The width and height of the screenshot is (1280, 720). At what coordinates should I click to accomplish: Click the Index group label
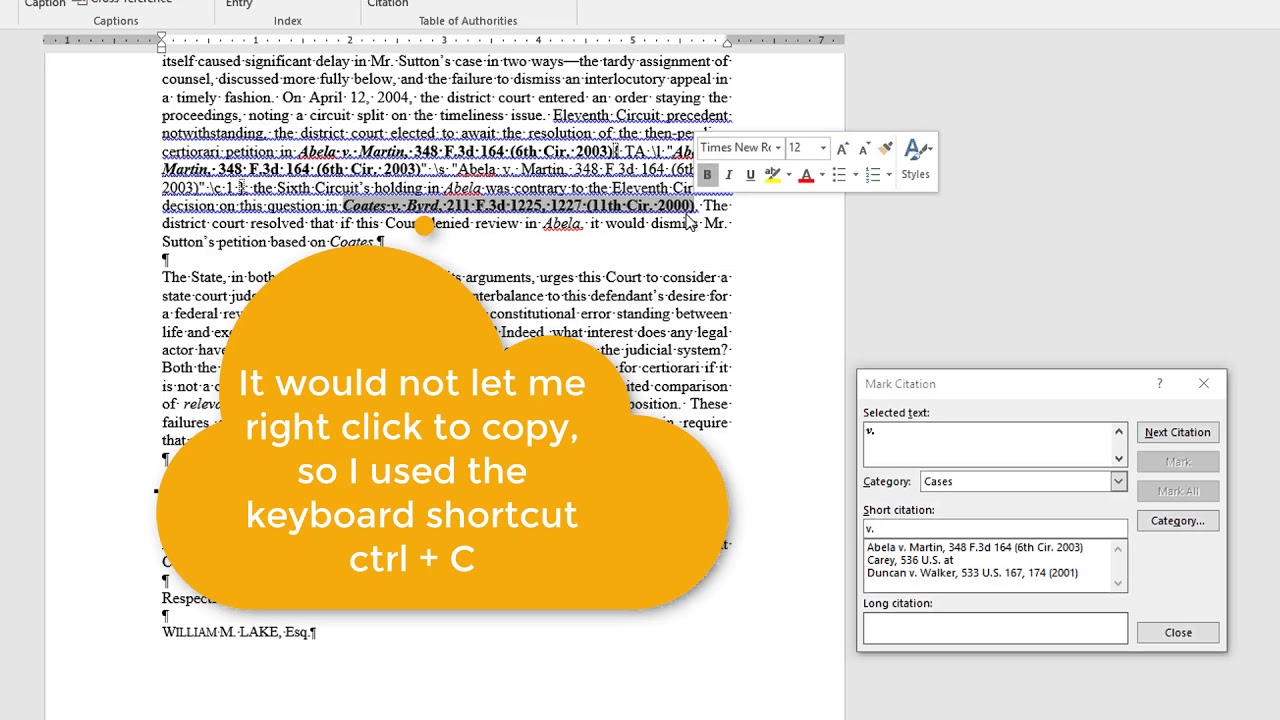click(x=287, y=20)
